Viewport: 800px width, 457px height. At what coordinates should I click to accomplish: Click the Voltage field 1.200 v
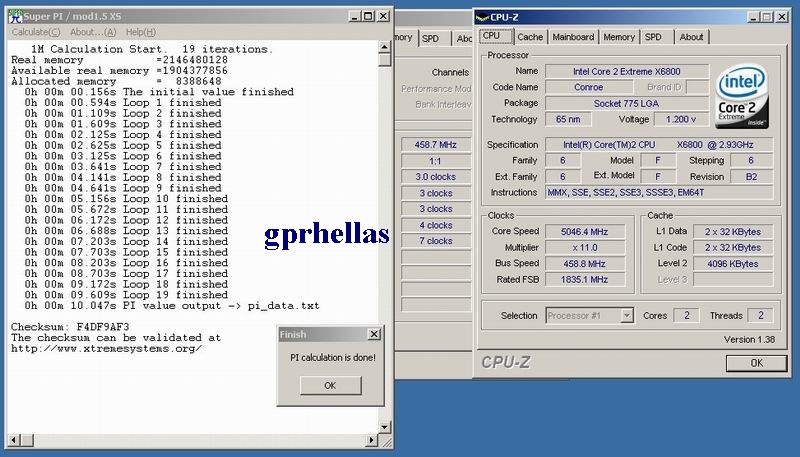click(x=681, y=119)
